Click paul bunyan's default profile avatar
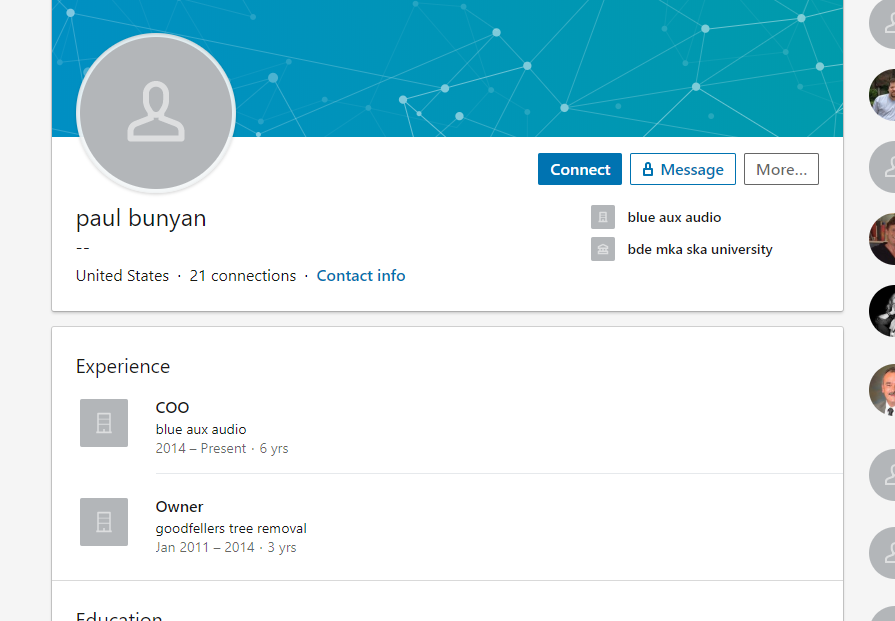895x621 pixels. pos(156,112)
